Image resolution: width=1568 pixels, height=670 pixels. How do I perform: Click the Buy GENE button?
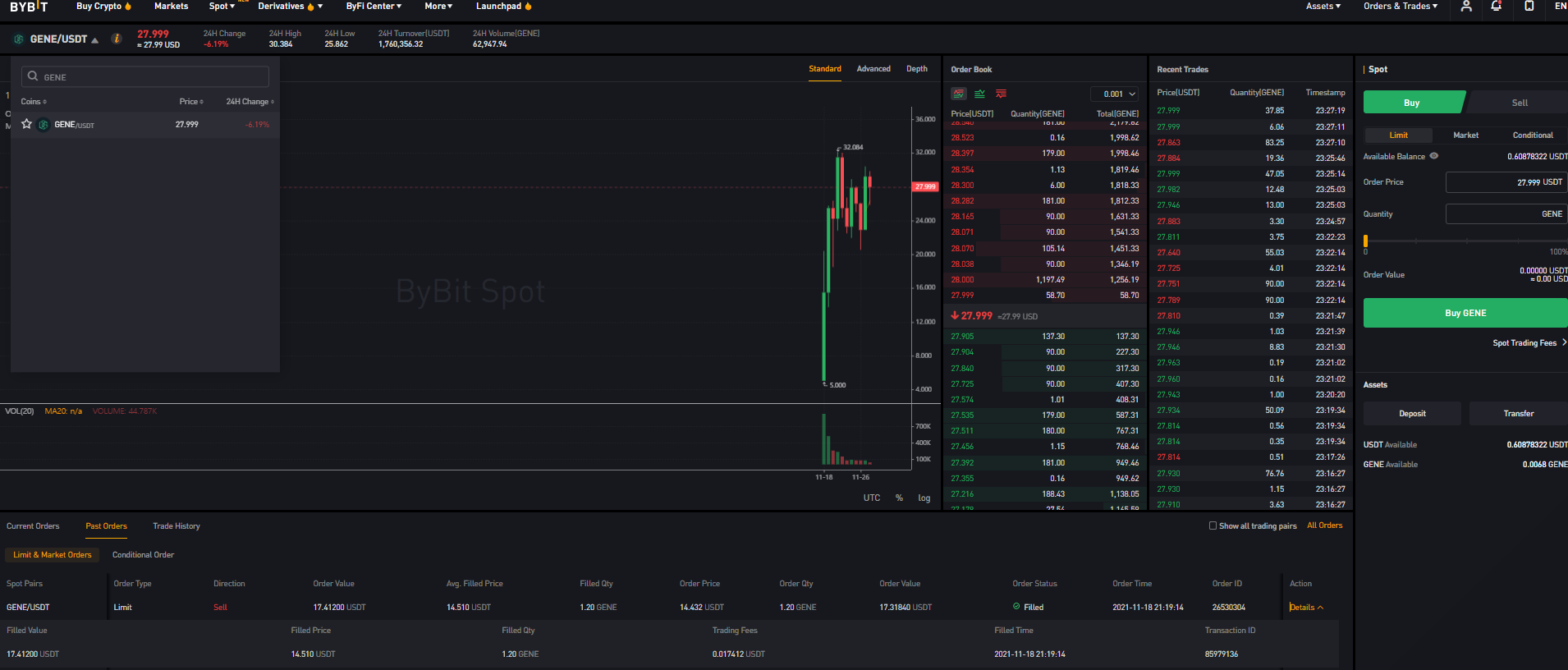[x=1465, y=313]
